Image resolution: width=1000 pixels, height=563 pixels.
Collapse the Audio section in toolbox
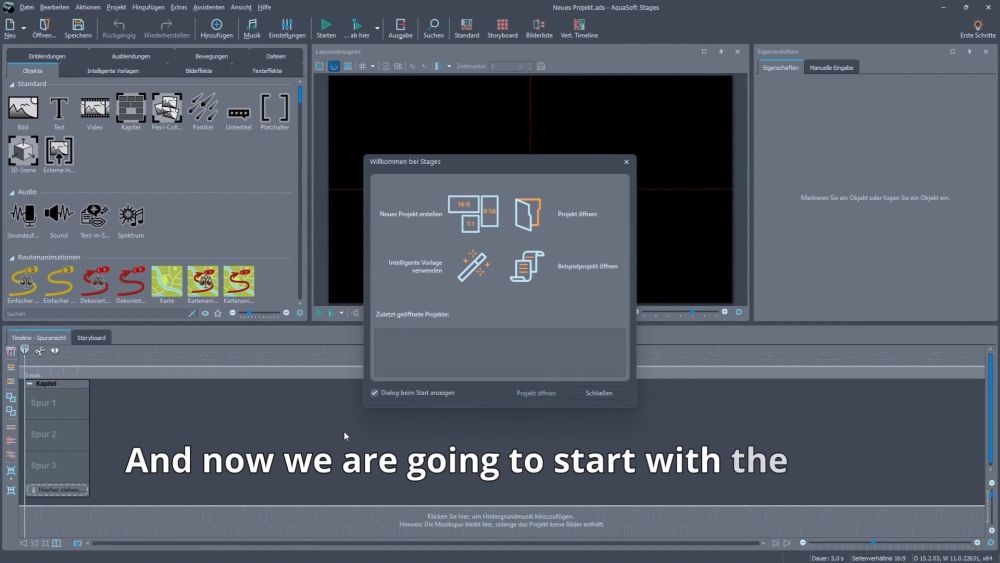11,192
